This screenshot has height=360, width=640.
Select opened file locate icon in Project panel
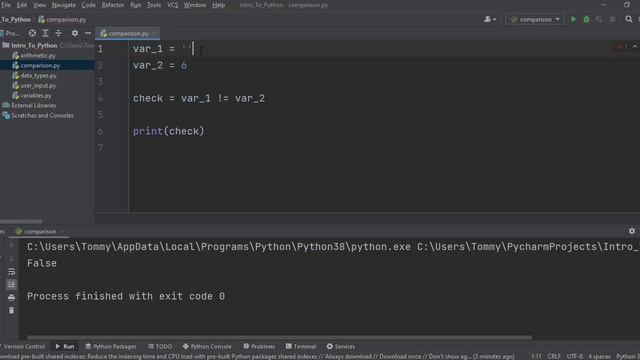point(32,33)
